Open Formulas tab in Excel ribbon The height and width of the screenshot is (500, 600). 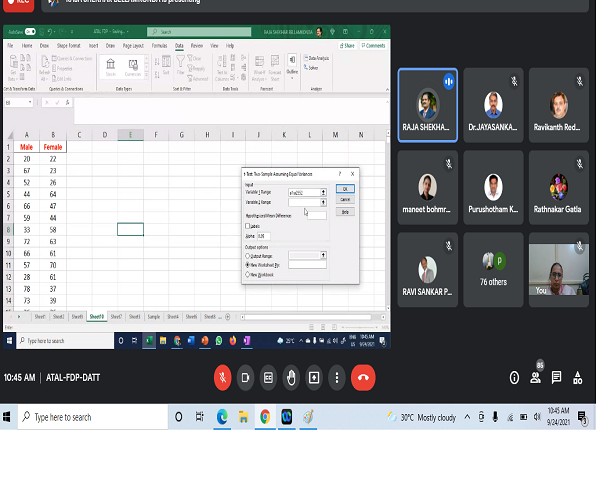coord(159,46)
